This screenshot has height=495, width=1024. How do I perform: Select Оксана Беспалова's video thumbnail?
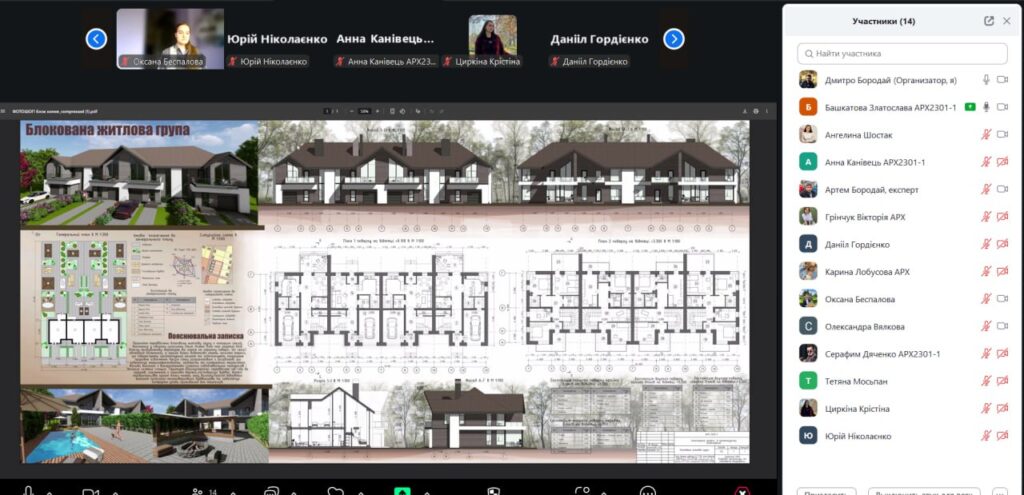[170, 38]
